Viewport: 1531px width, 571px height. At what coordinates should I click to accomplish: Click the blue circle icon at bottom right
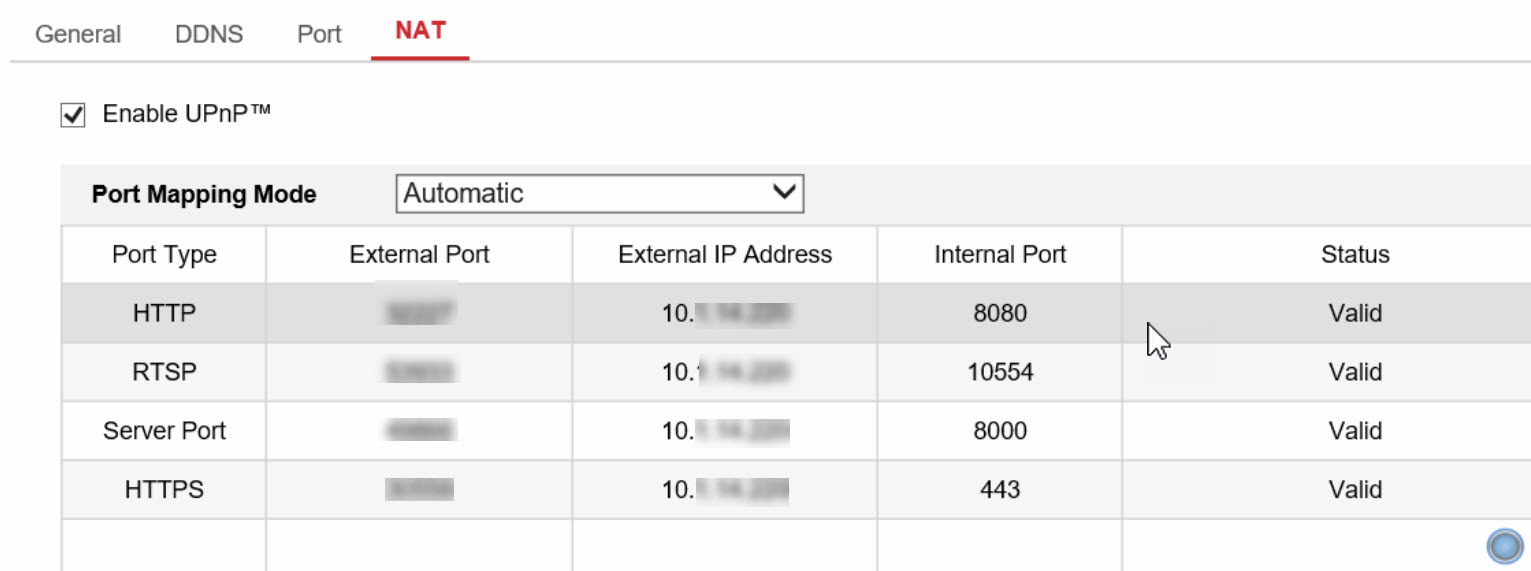click(x=1505, y=547)
